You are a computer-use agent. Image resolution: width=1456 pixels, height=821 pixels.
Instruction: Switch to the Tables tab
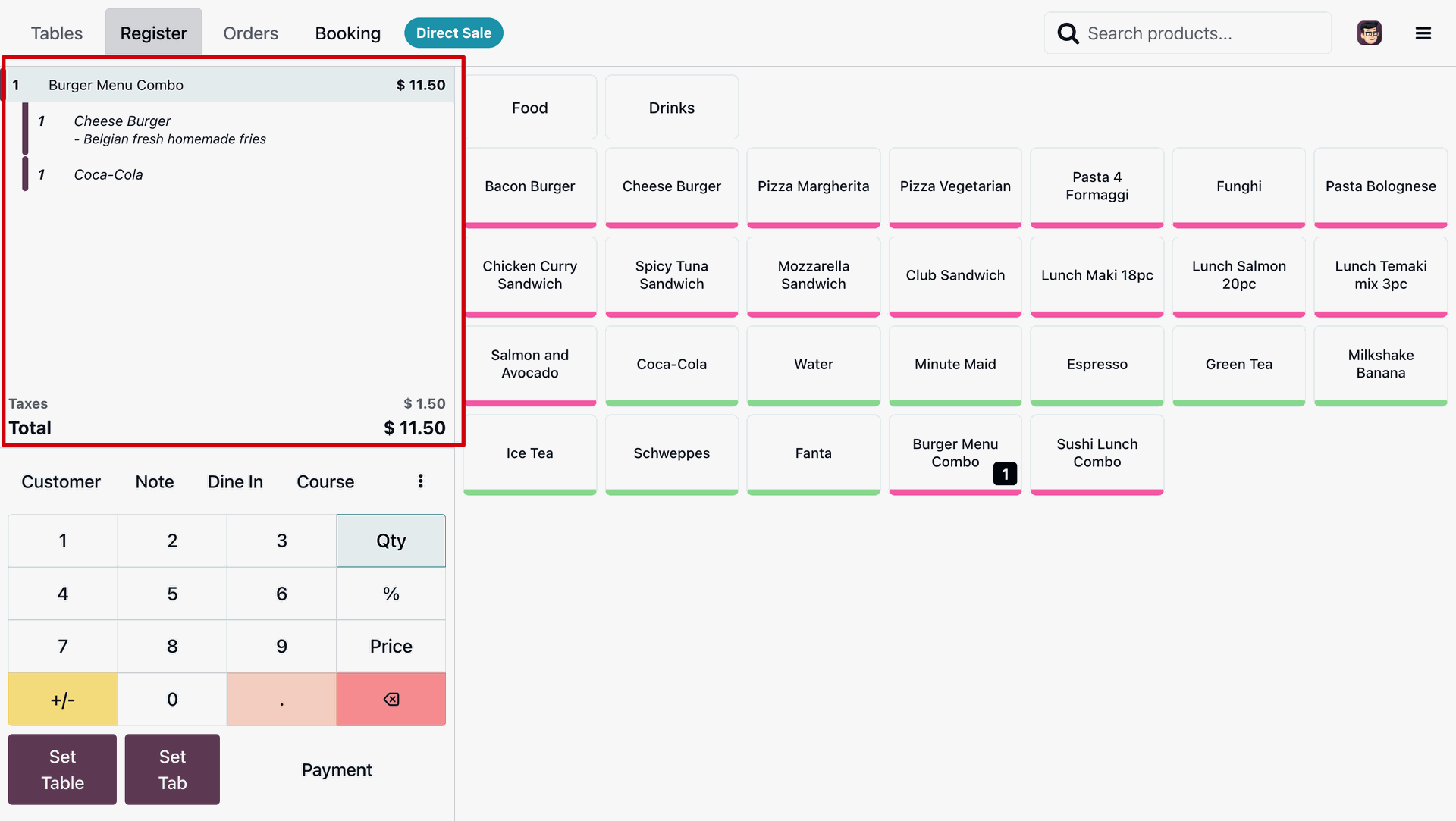[57, 33]
